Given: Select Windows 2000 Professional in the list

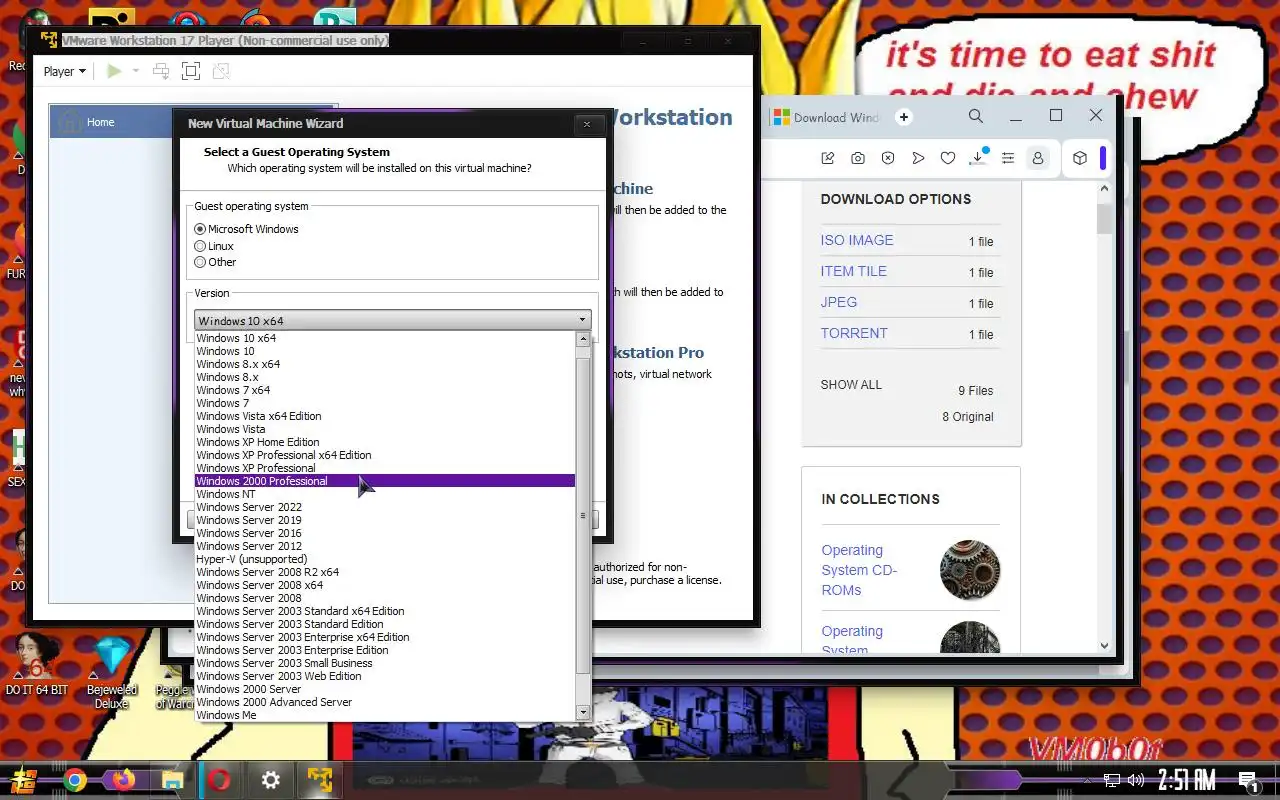Looking at the screenshot, I should point(385,481).
